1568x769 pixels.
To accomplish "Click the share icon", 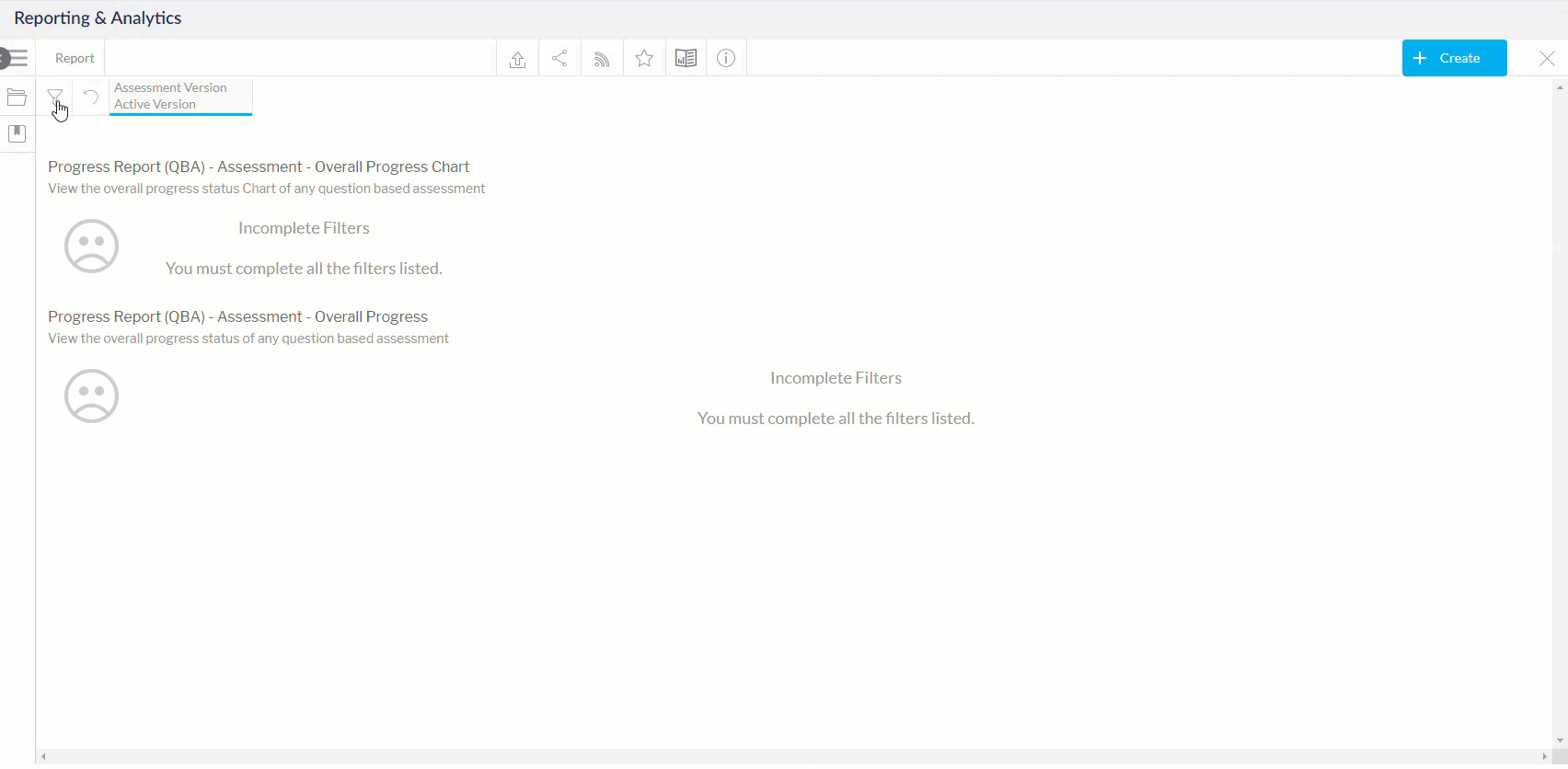I will [x=559, y=59].
